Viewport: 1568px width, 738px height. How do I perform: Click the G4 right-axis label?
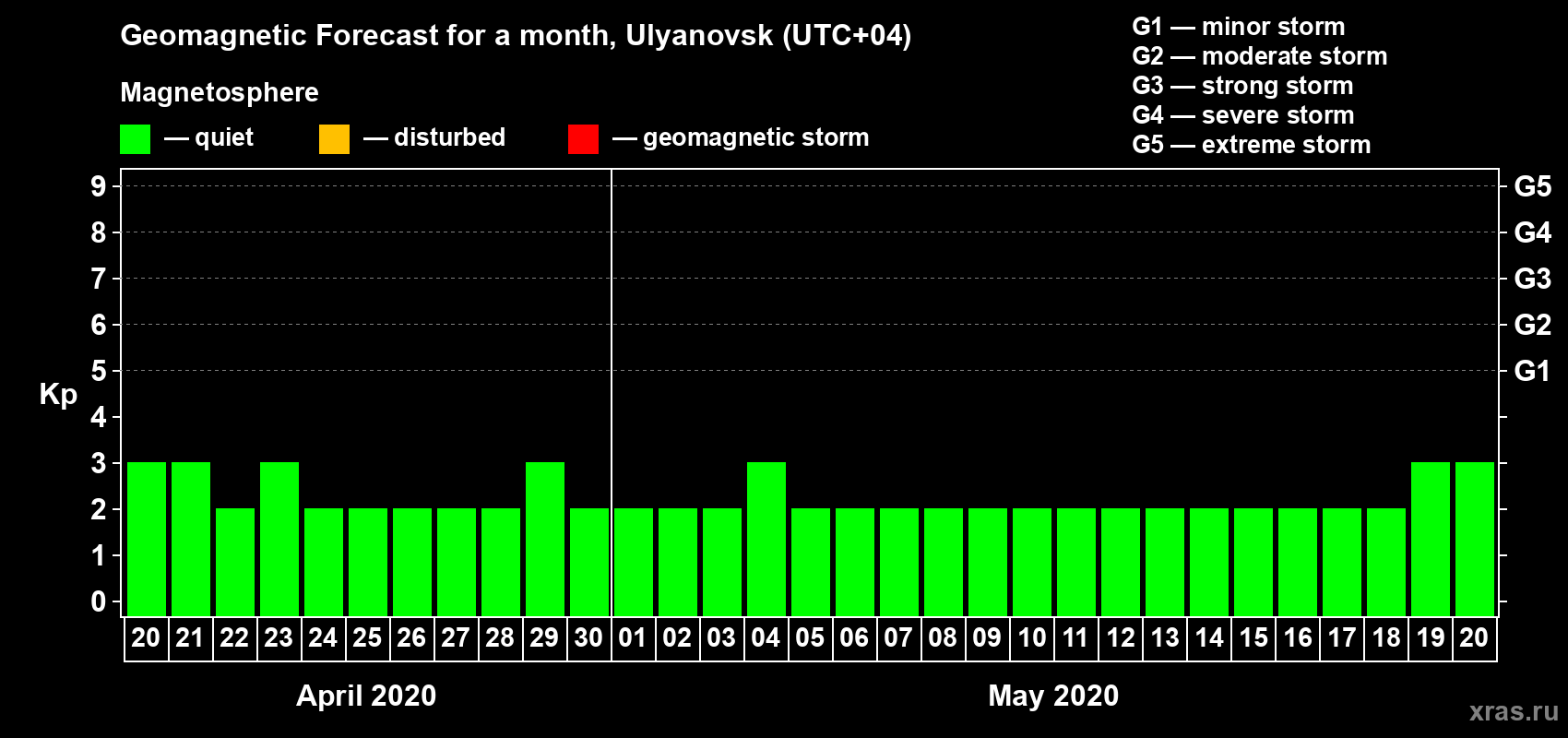click(x=1533, y=232)
